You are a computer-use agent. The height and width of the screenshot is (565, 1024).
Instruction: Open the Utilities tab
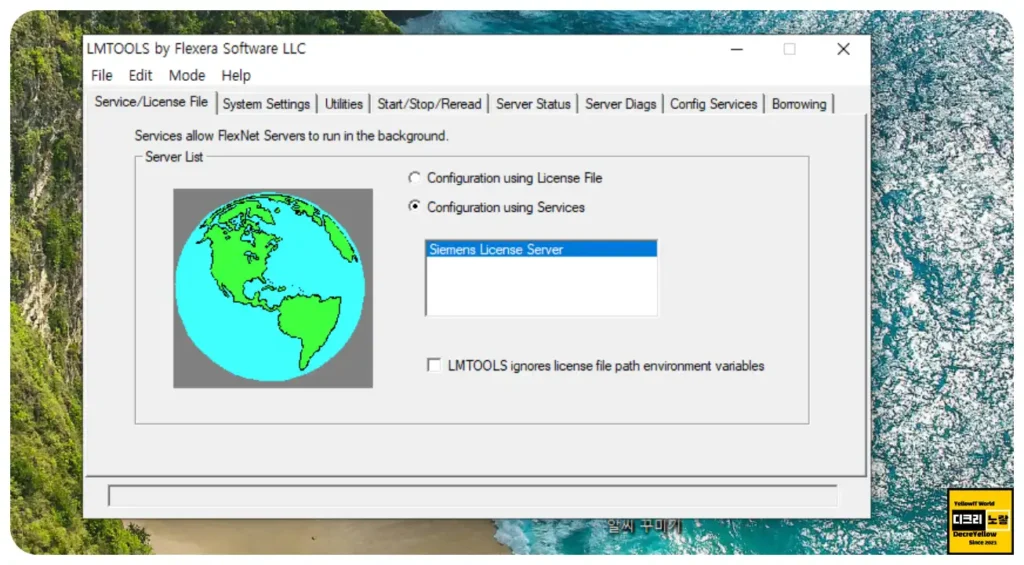[x=344, y=104]
